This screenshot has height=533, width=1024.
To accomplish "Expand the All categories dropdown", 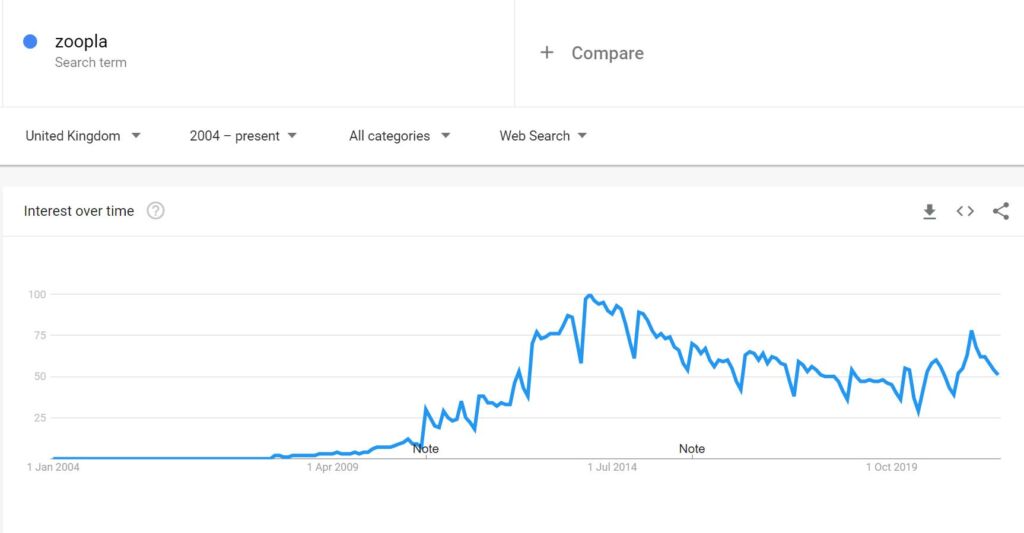I will [x=399, y=136].
